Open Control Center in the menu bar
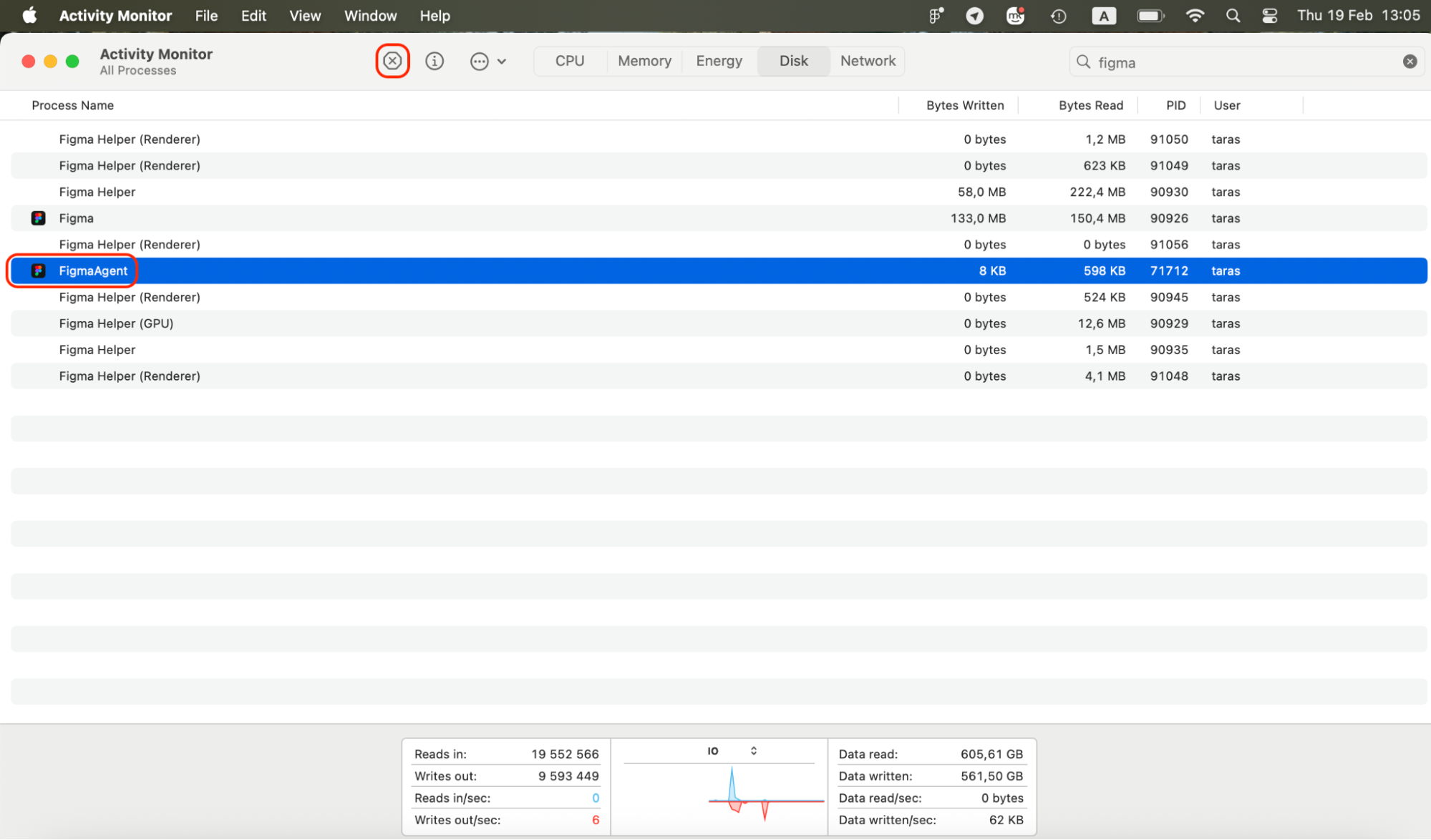 [x=1269, y=16]
